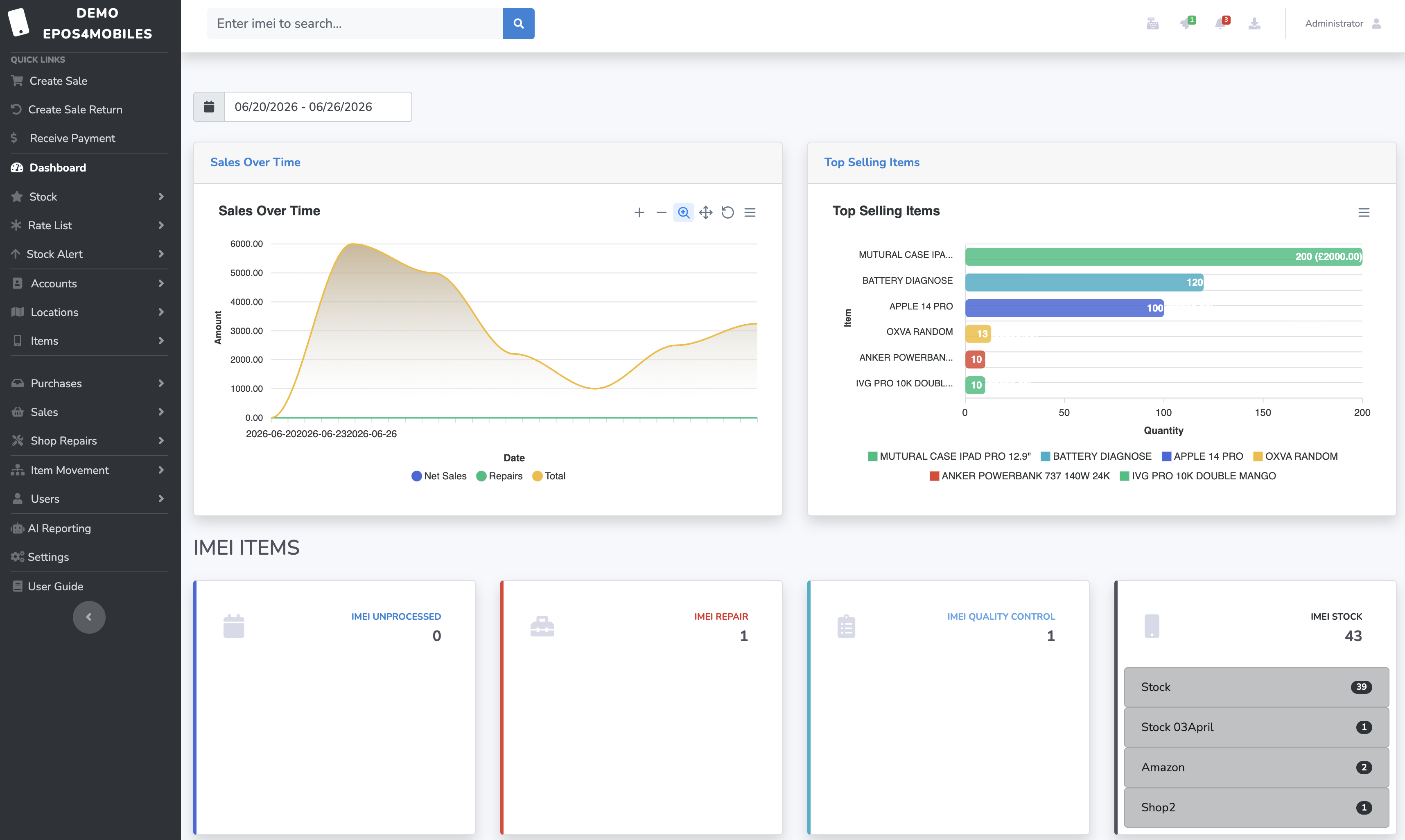
Task: Click the blue IMEI search button
Action: [x=518, y=23]
